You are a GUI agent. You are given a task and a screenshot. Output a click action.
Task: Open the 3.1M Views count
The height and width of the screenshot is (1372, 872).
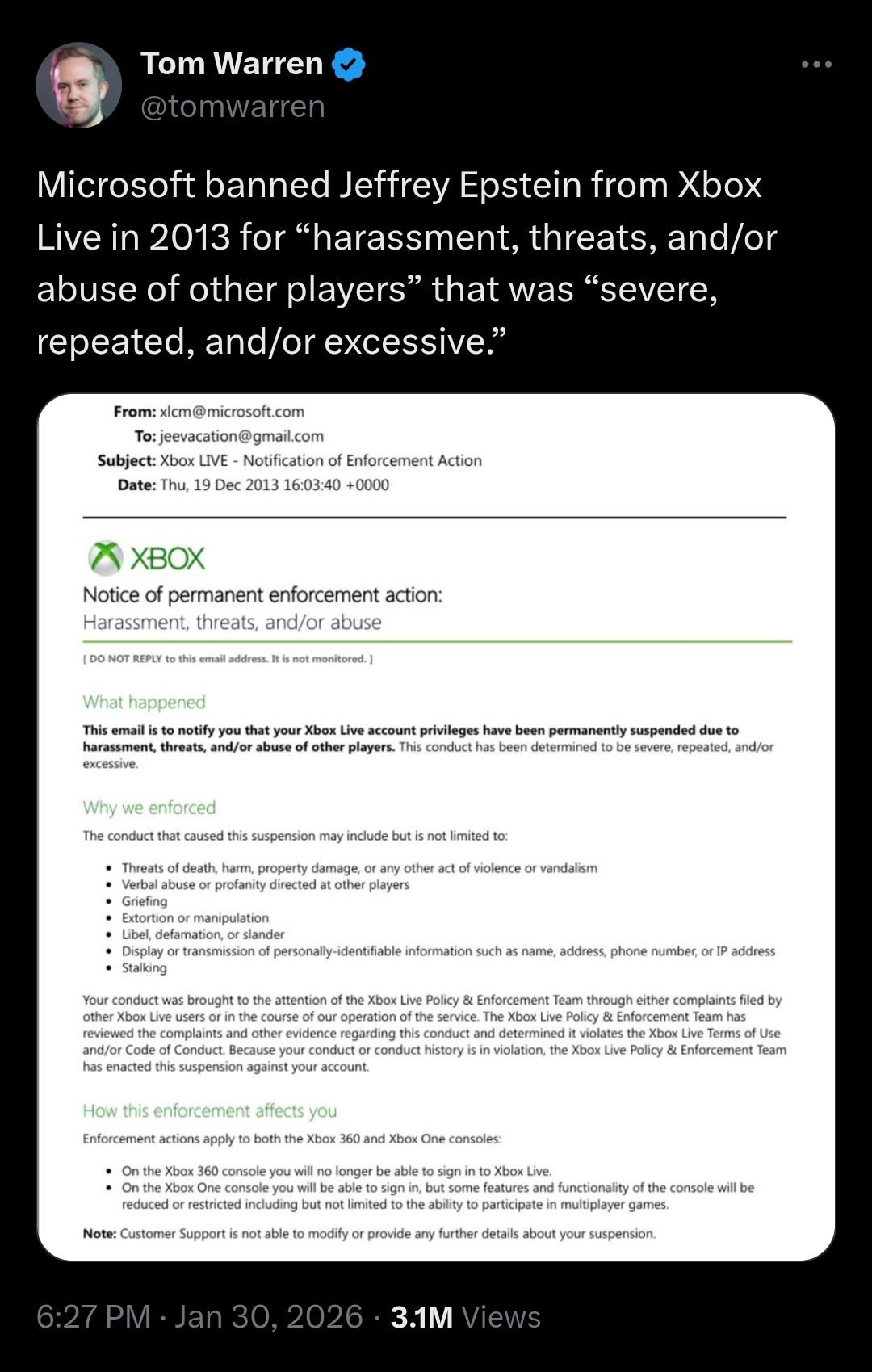tap(465, 1316)
